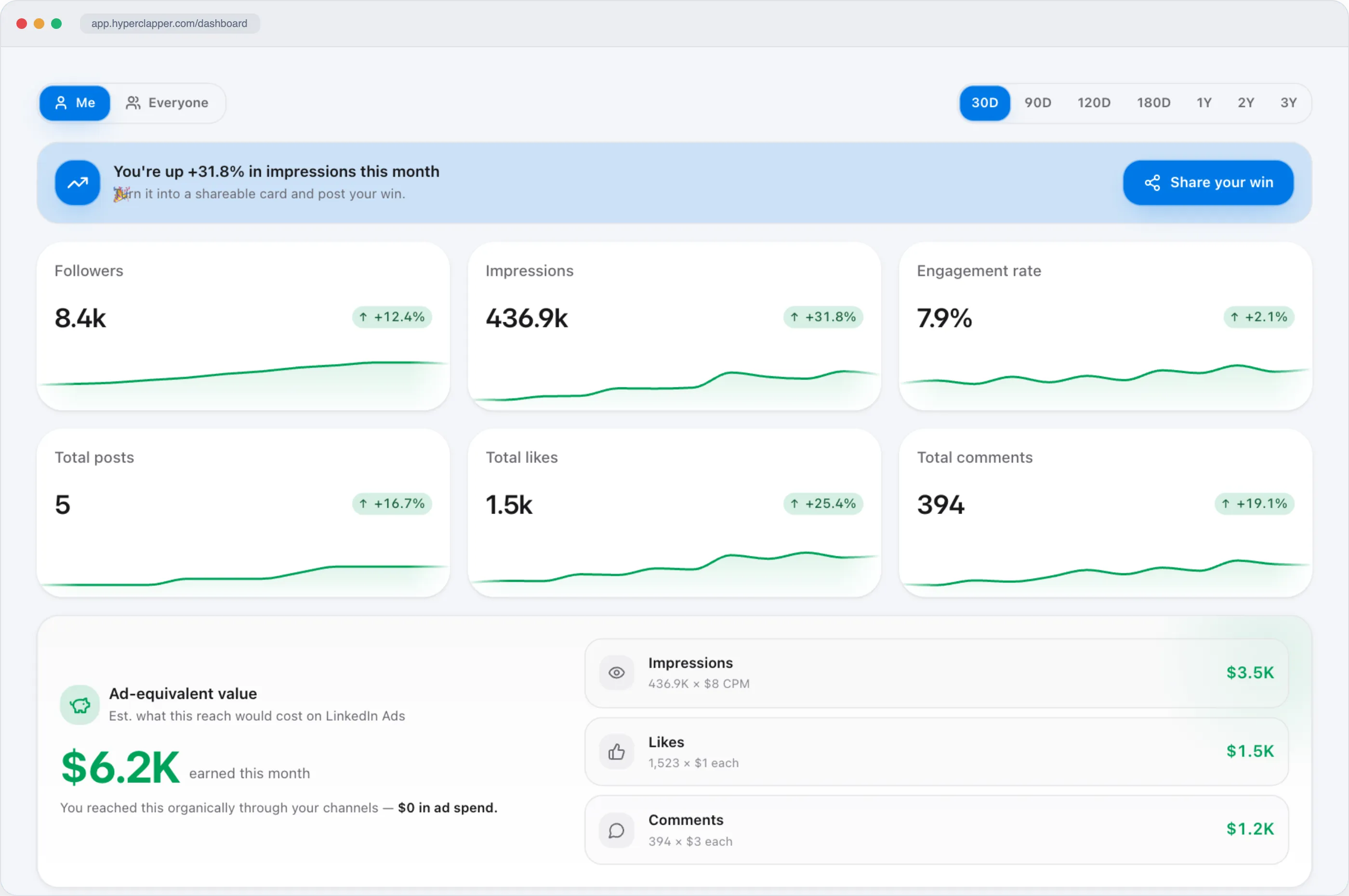The height and width of the screenshot is (896, 1349).
Task: Click the speech bubble icon beside Comments
Action: pos(617,830)
